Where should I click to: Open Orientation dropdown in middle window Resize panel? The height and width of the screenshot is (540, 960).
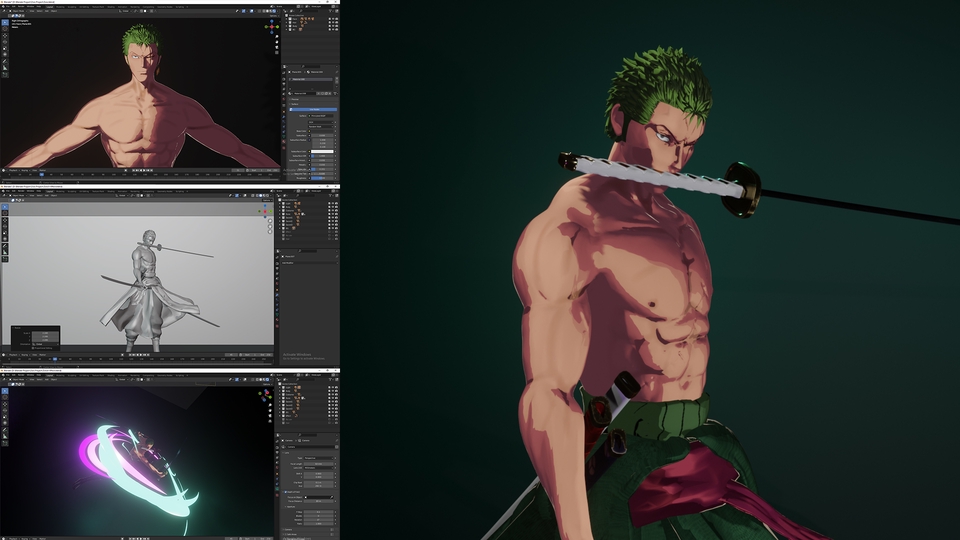(45, 344)
